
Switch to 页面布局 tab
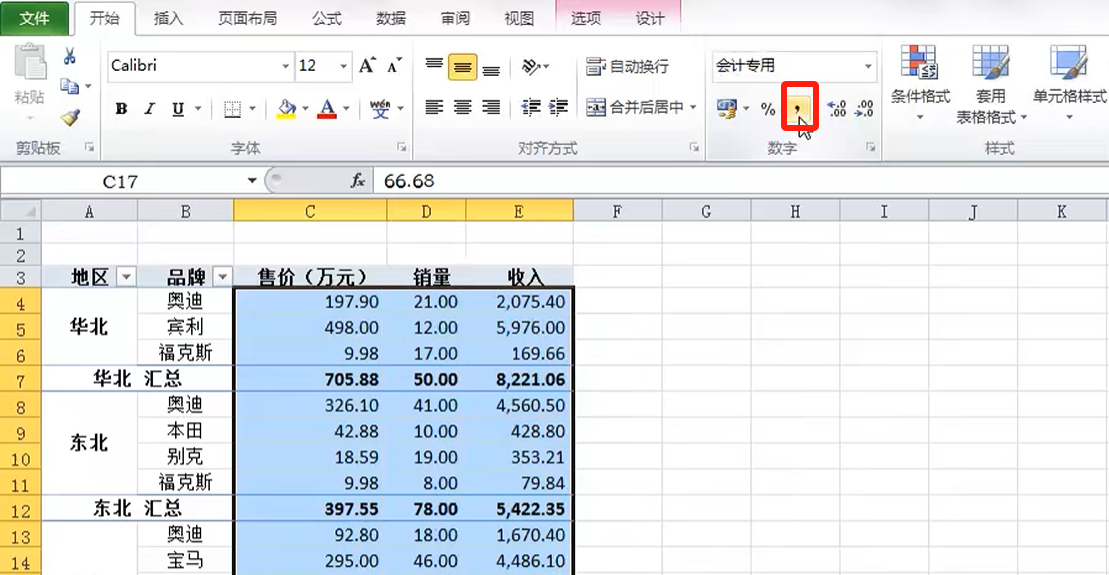[247, 18]
